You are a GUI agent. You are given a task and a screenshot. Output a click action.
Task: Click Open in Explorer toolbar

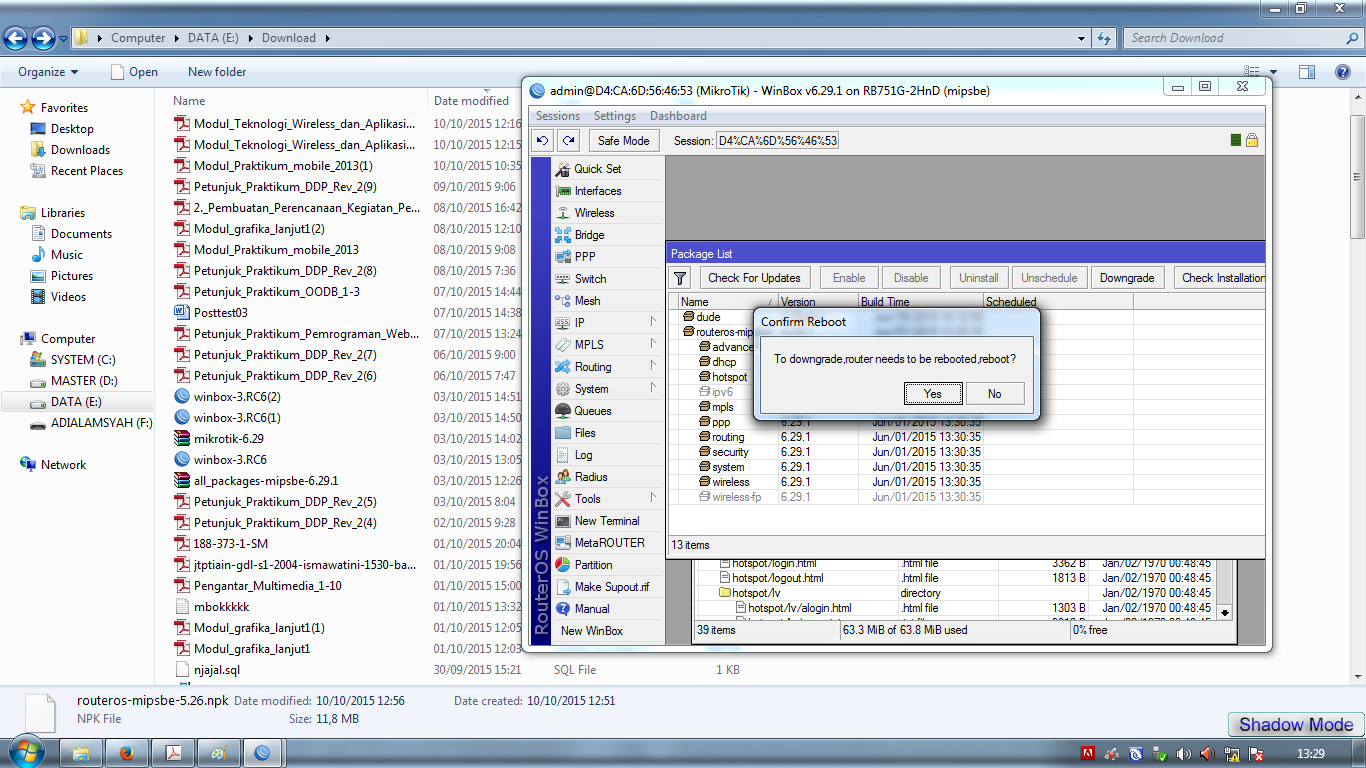135,72
